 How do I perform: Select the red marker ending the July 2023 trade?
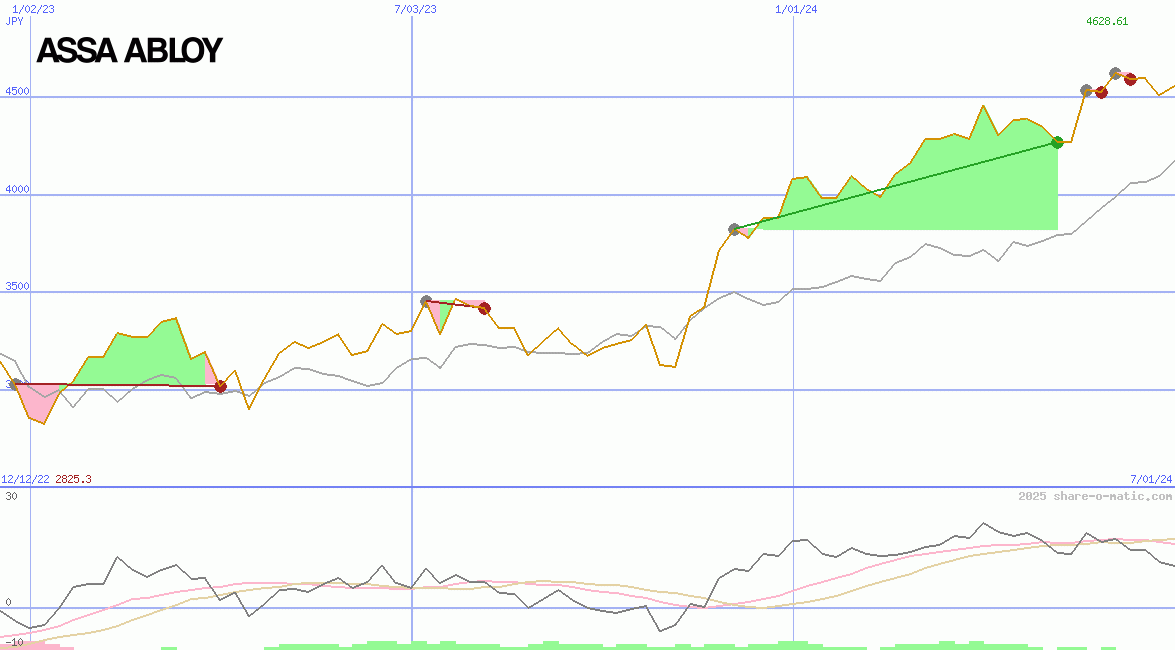pos(484,308)
